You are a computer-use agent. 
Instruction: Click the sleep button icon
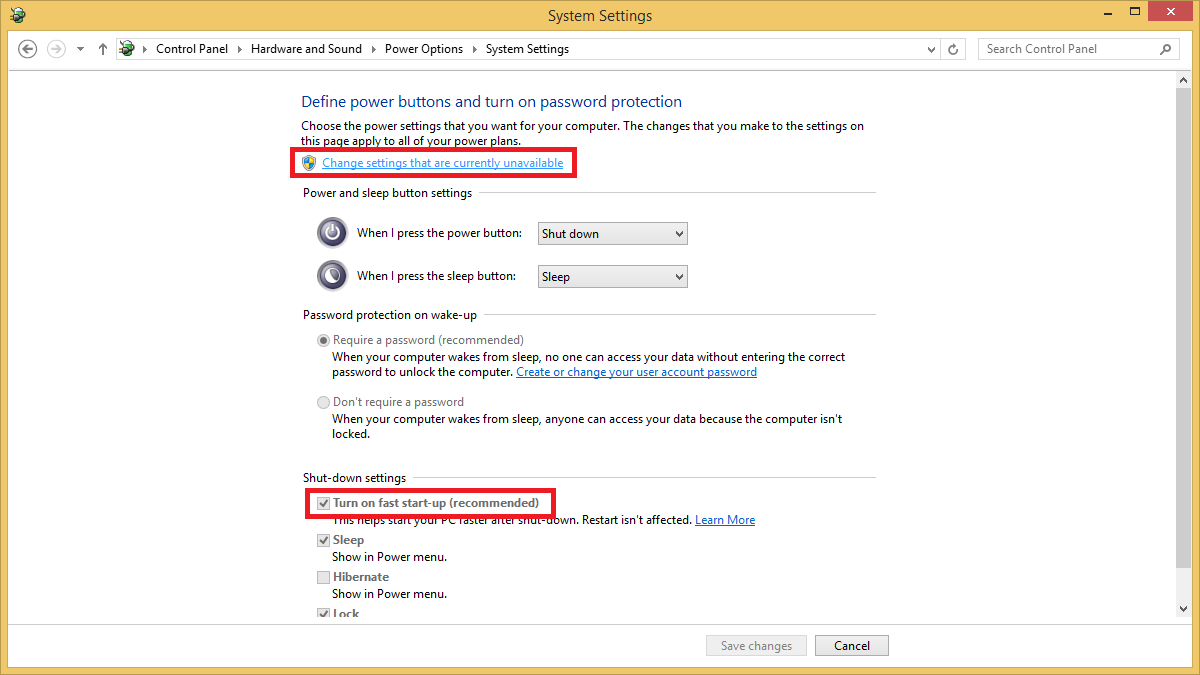[331, 275]
